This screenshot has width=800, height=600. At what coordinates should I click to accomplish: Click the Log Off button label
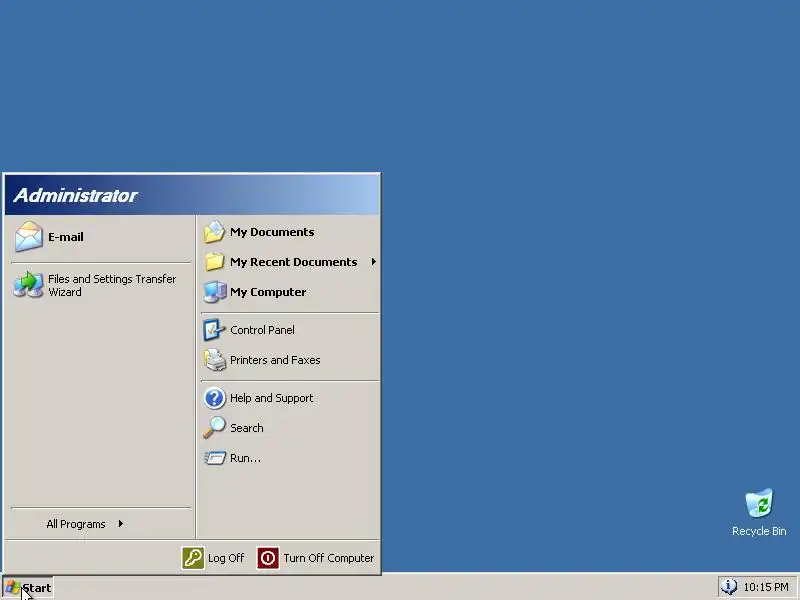click(x=226, y=558)
